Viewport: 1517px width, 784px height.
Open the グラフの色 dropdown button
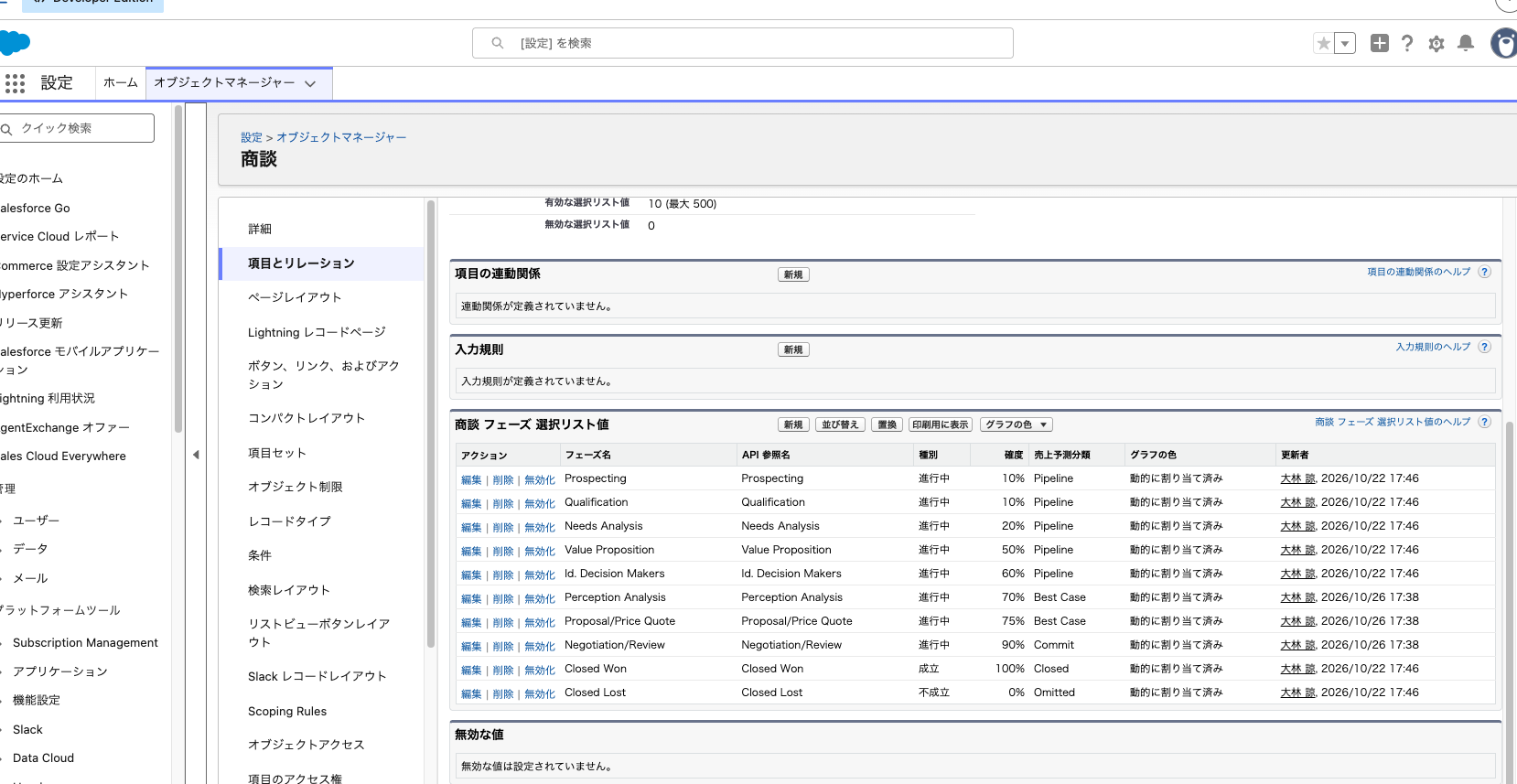click(x=1017, y=424)
